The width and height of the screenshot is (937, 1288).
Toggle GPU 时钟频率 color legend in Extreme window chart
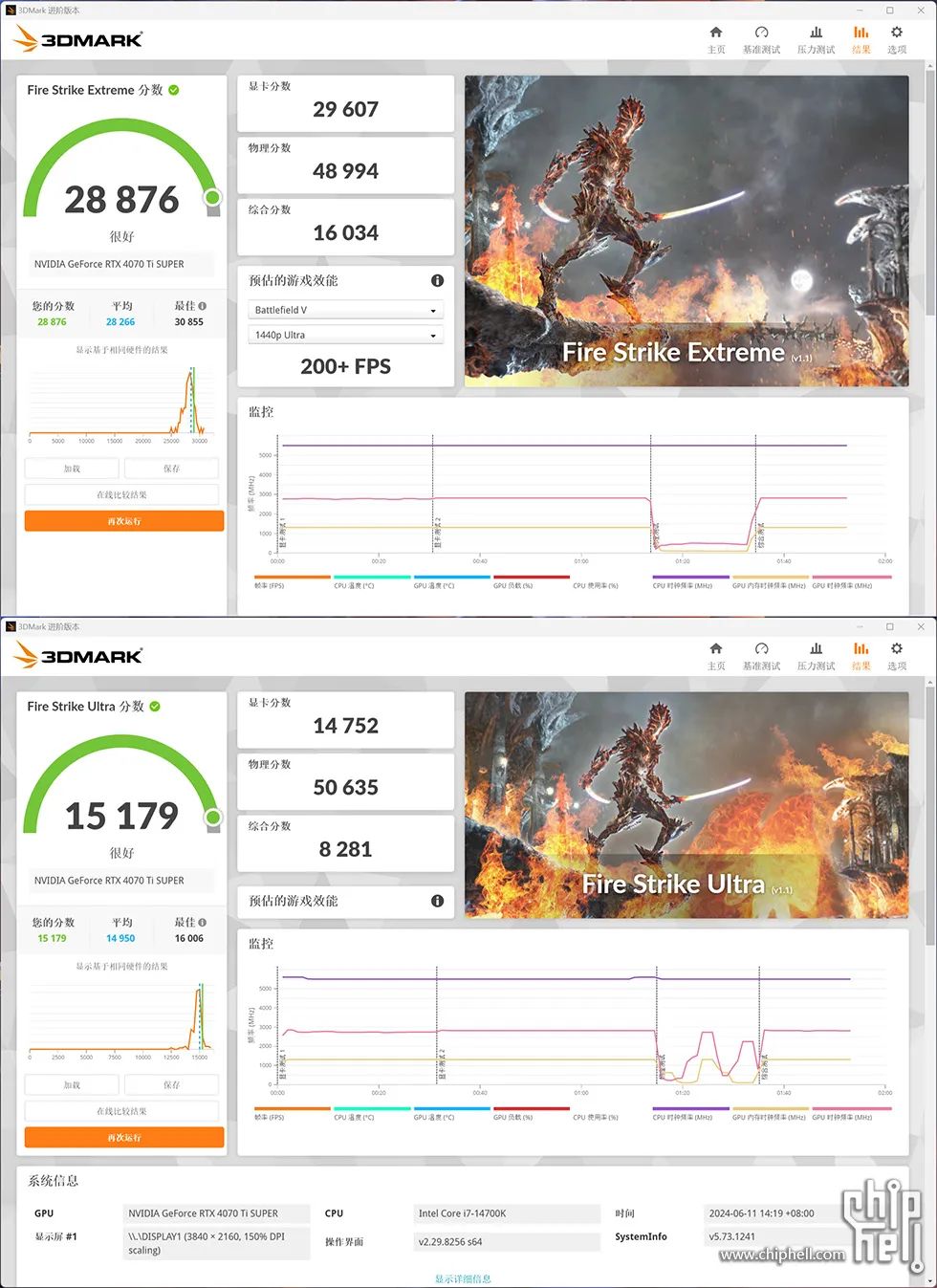(851, 581)
